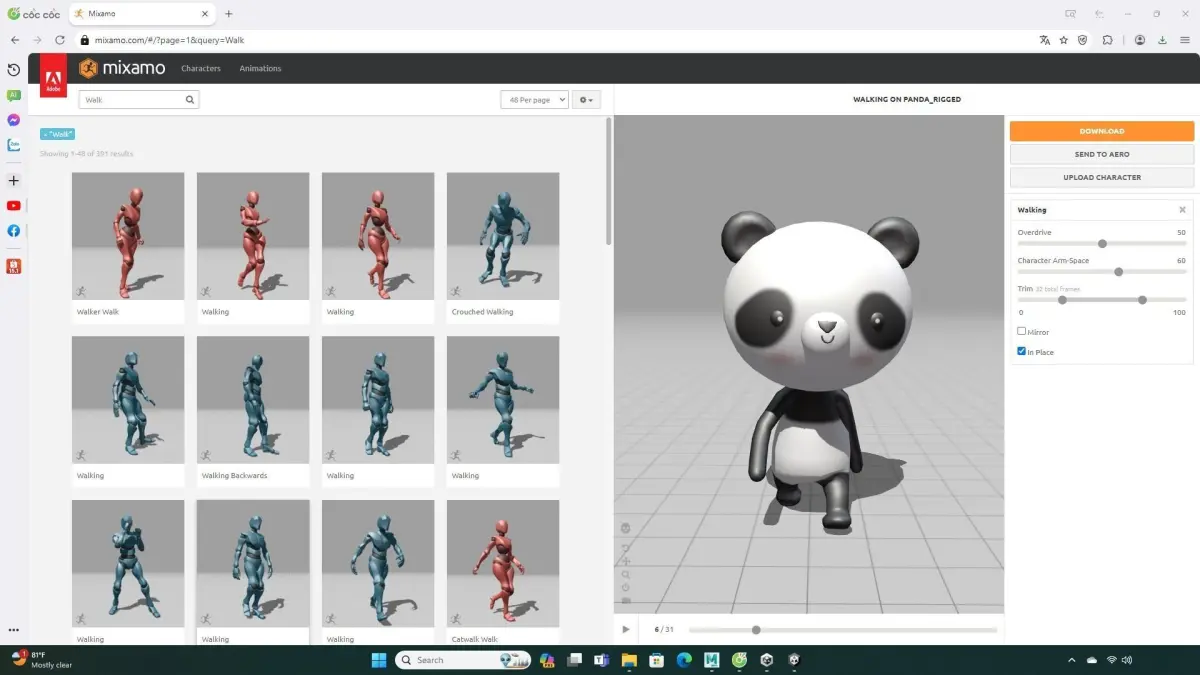Open Zalo in the browser sidebar
The image size is (1200, 675).
14,145
